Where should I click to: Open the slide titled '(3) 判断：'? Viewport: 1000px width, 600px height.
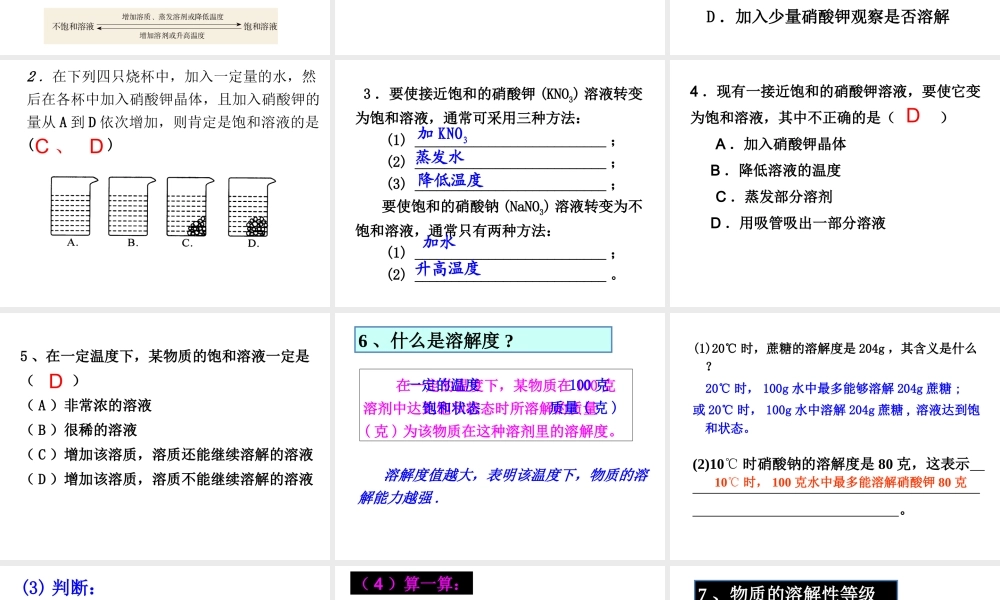click(x=59, y=587)
